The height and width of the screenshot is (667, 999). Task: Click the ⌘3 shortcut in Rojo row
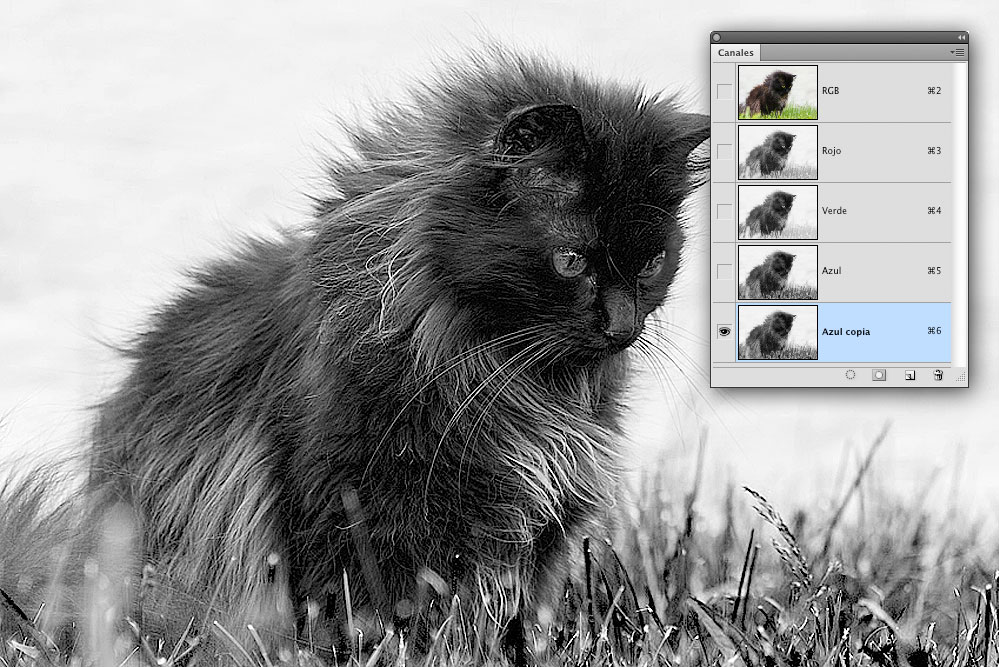tap(934, 150)
